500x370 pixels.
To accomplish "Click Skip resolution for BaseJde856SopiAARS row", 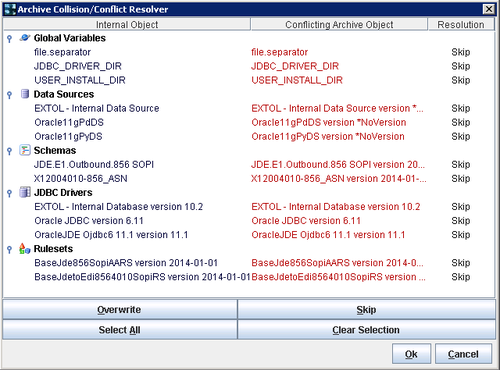I will 461,263.
